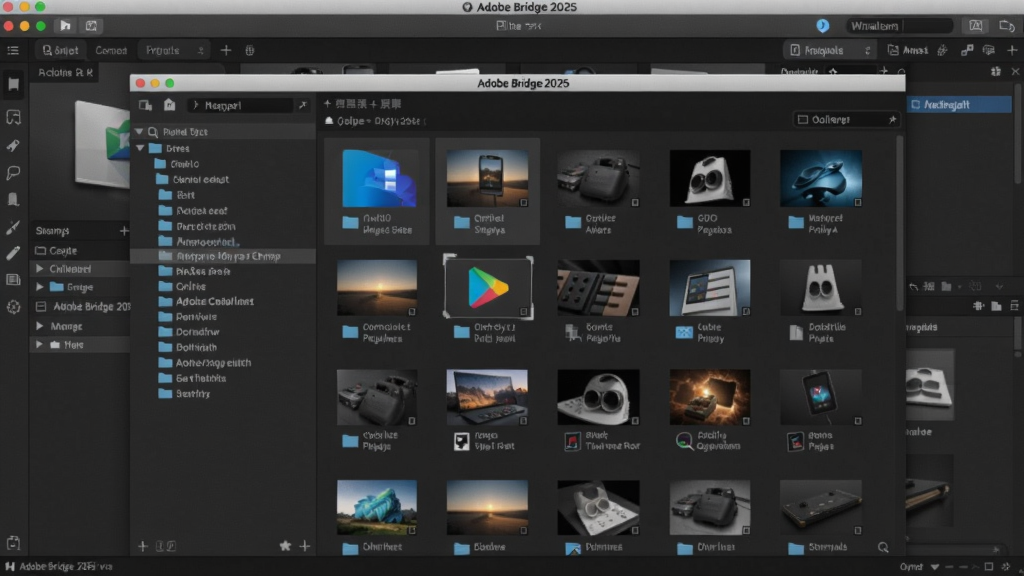The width and height of the screenshot is (1024, 576).
Task: Select the rocket icon in the left sidebar
Action: tap(13, 146)
